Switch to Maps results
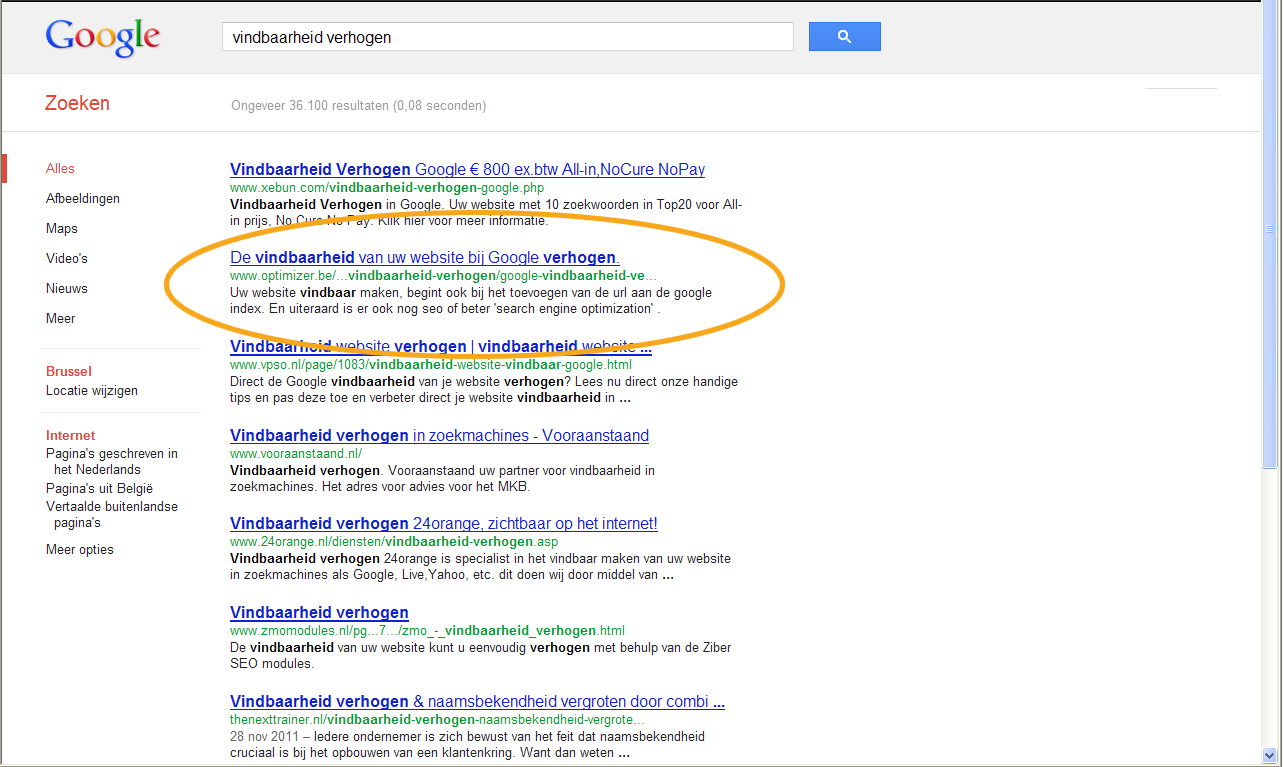The height and width of the screenshot is (767, 1284). 62,229
